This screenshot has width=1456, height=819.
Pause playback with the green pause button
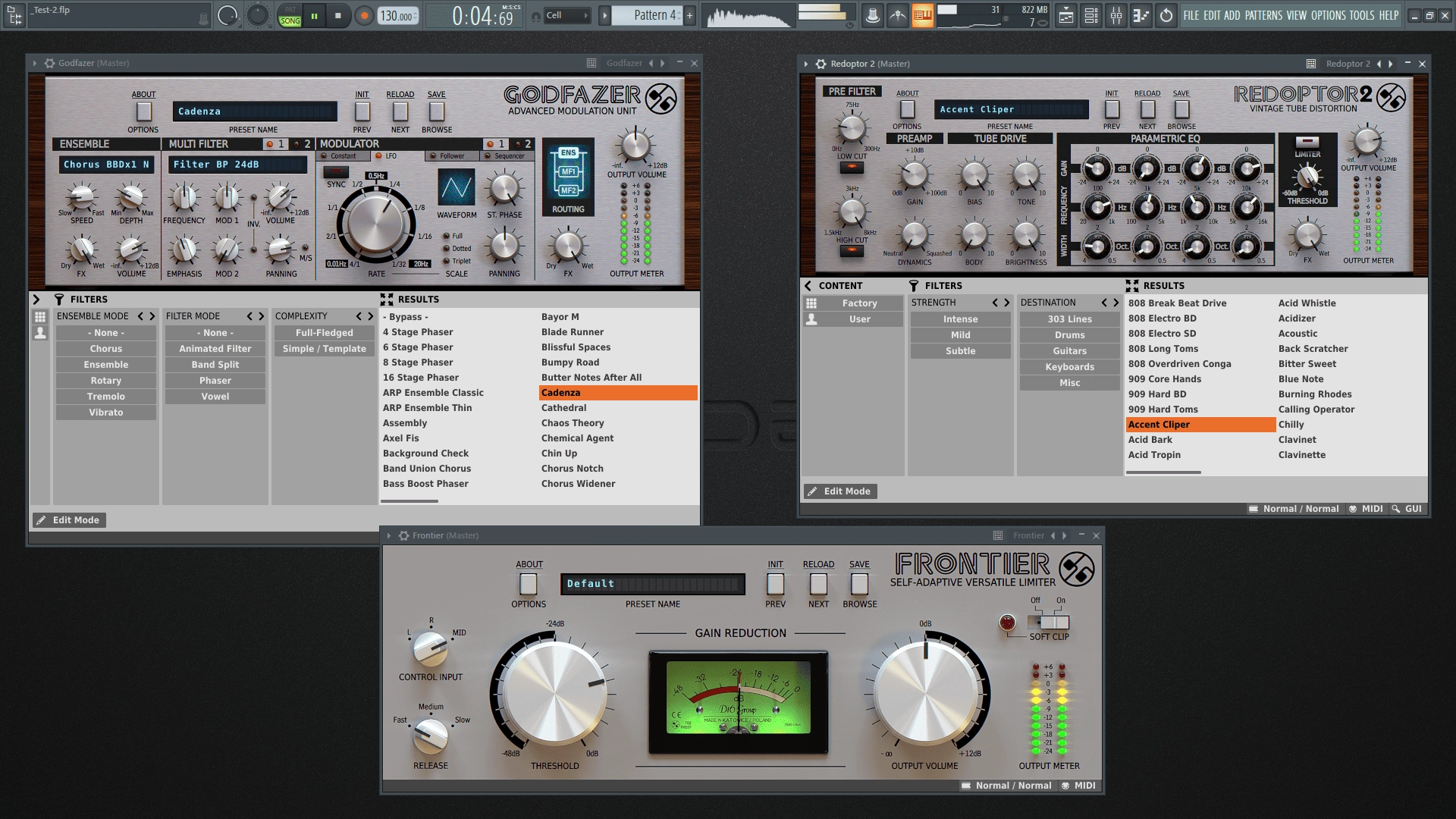[x=314, y=16]
